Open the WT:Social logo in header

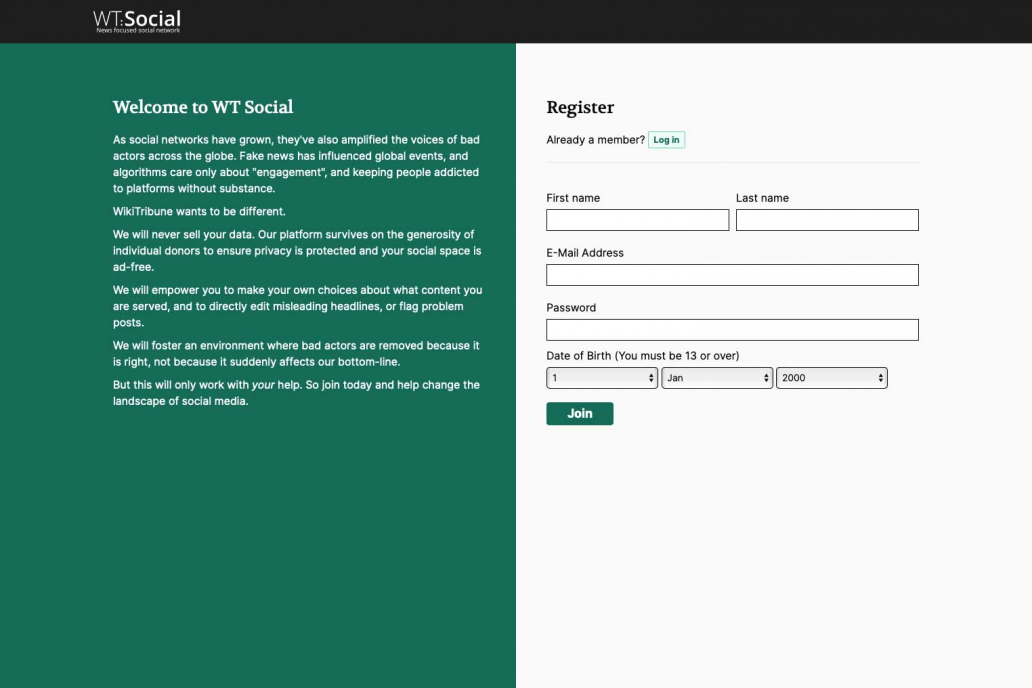[x=137, y=21]
